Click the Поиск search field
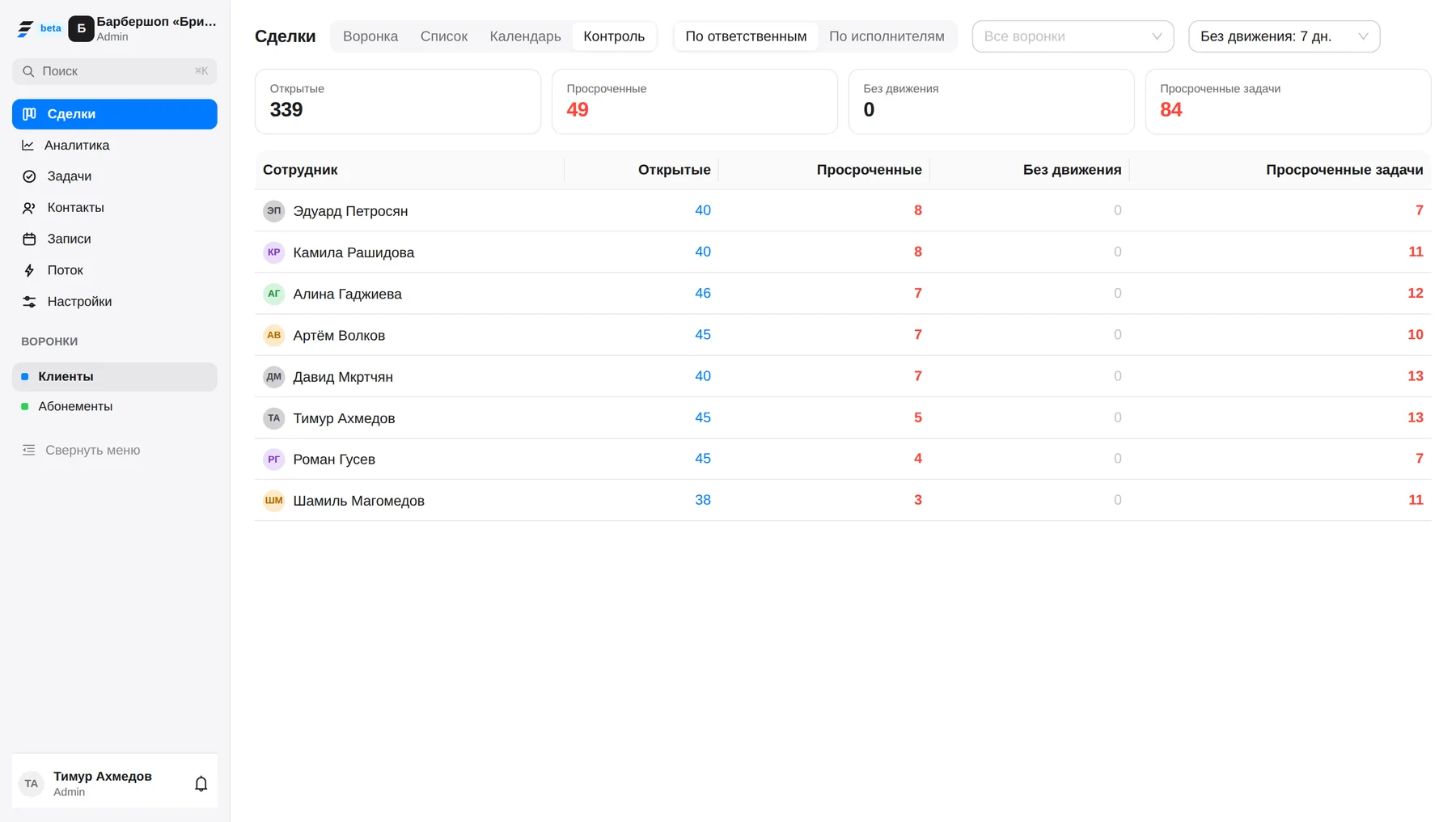 tap(115, 71)
